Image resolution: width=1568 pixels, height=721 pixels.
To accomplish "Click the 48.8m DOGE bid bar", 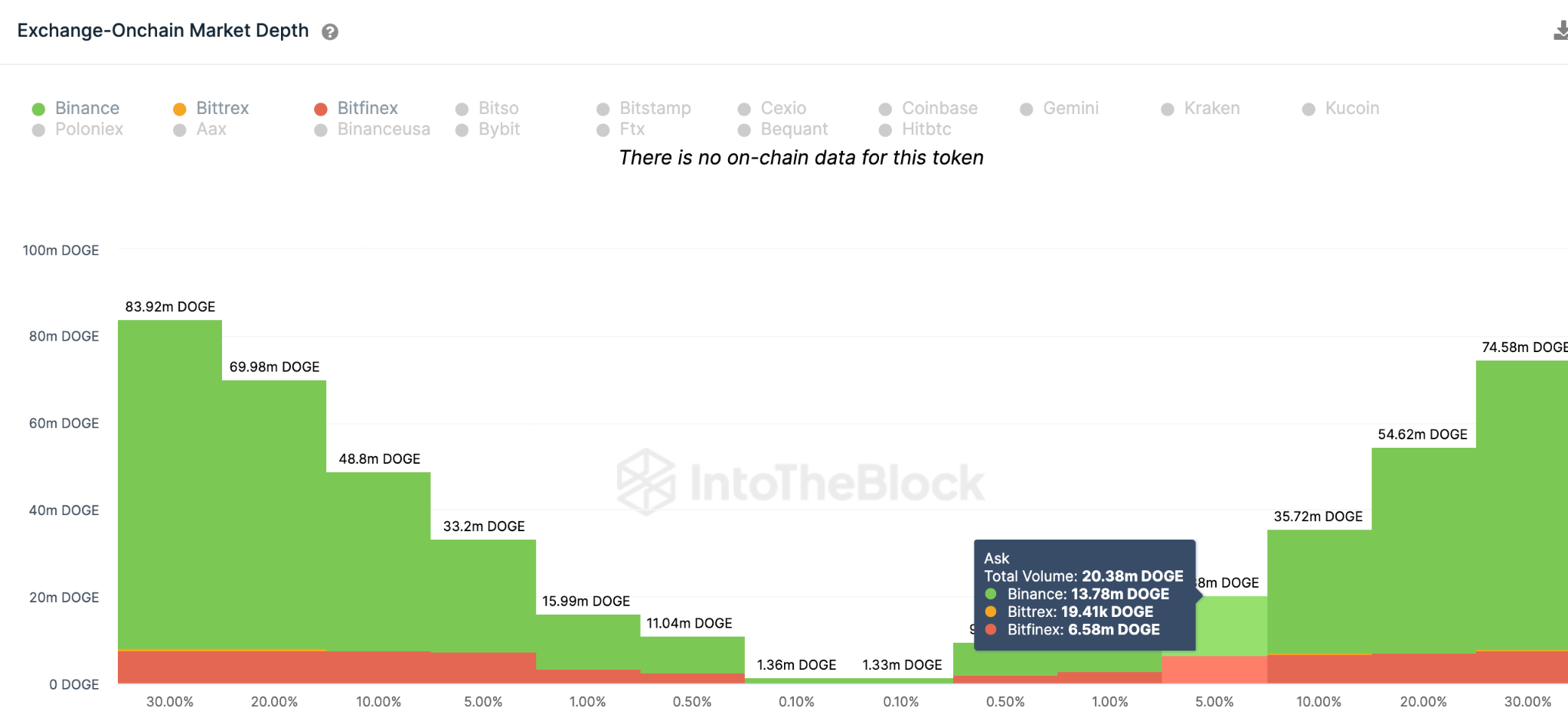I will pyautogui.click(x=378, y=559).
